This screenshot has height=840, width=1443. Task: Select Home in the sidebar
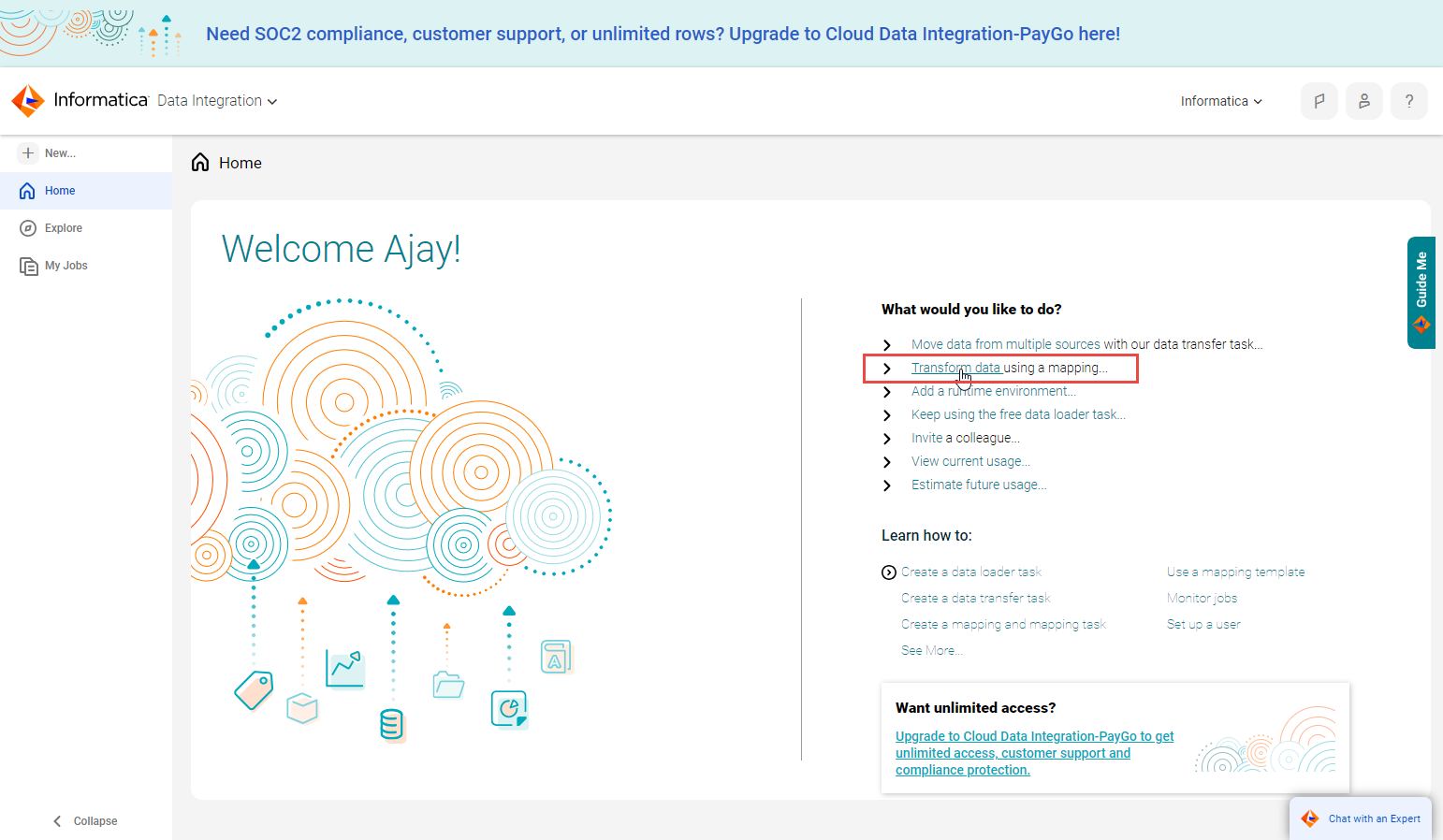point(86,191)
